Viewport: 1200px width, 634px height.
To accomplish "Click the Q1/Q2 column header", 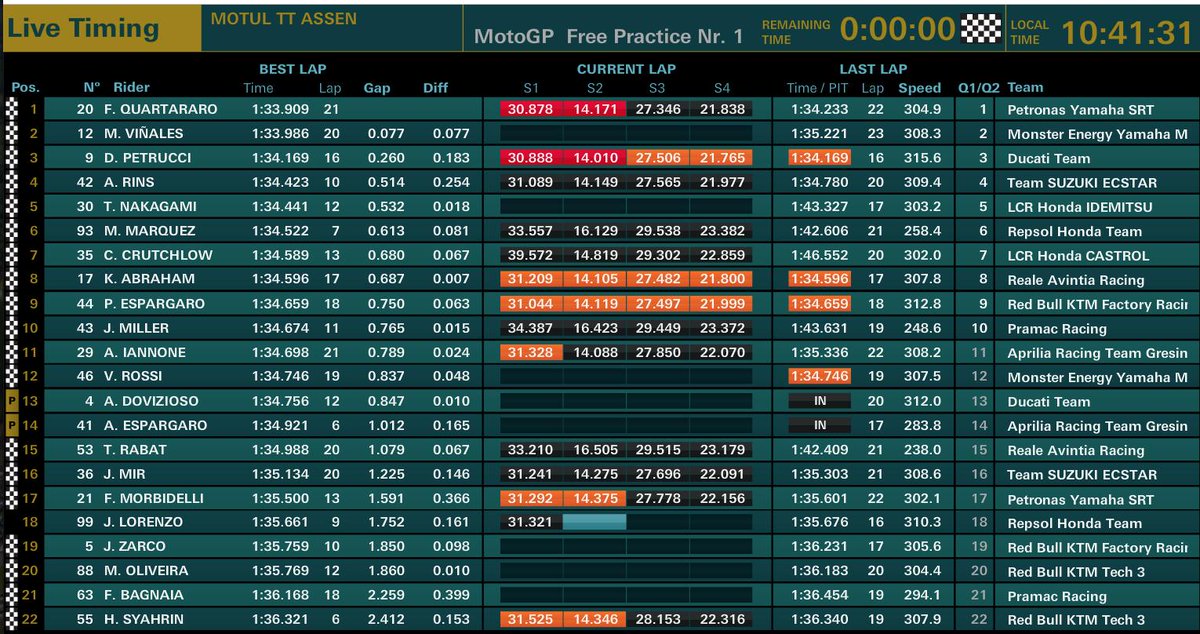I will [x=979, y=88].
